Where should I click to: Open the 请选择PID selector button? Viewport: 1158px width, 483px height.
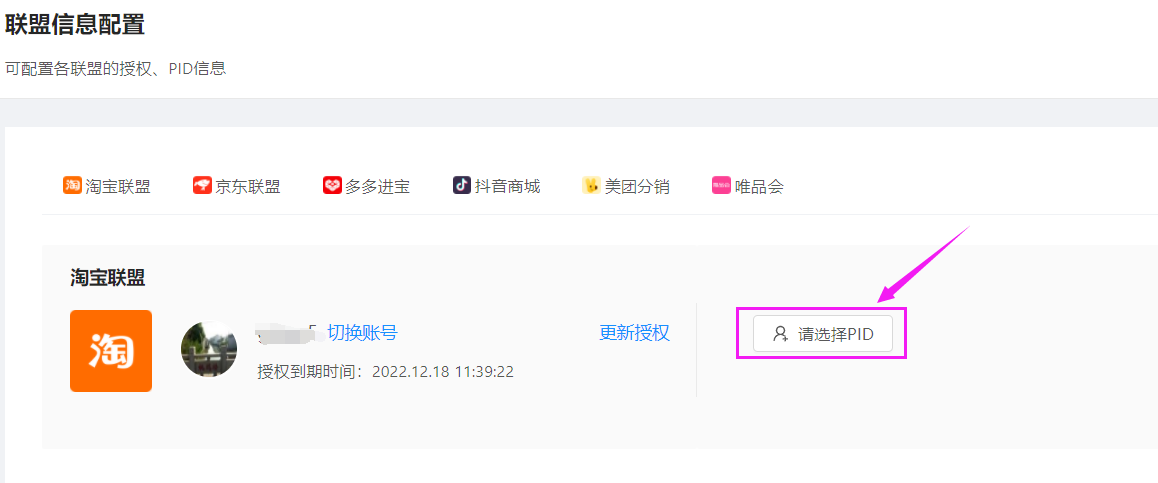823,334
